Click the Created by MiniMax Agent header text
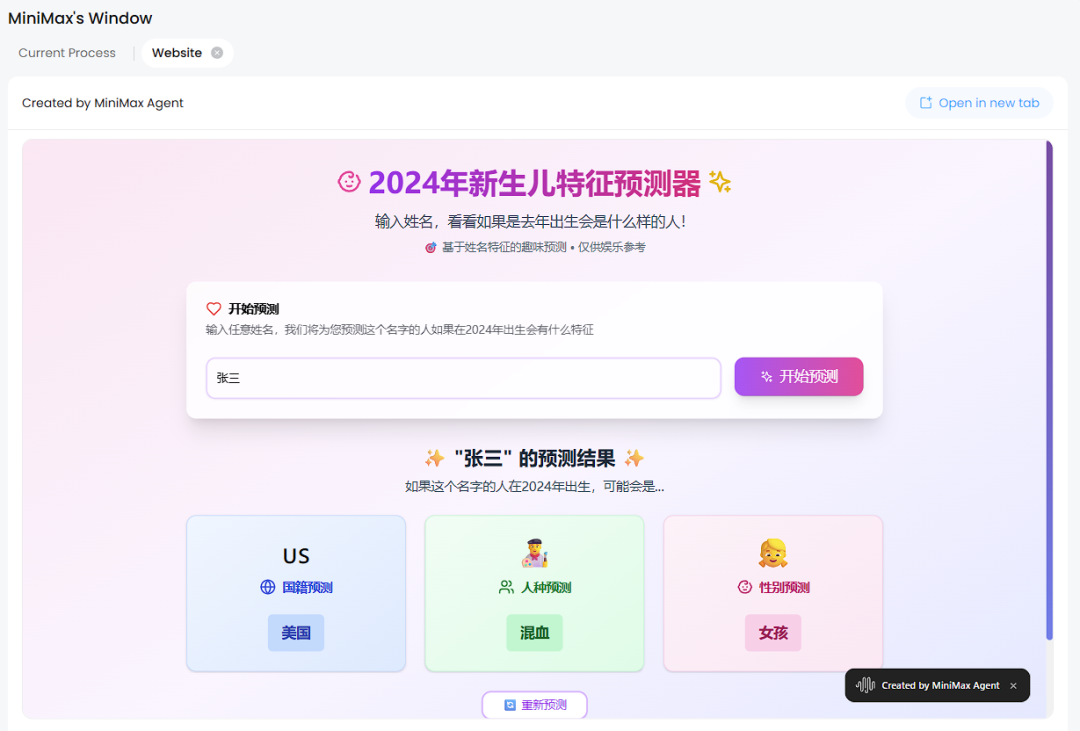Screen dimensions: 1080x731 (x=103, y=103)
